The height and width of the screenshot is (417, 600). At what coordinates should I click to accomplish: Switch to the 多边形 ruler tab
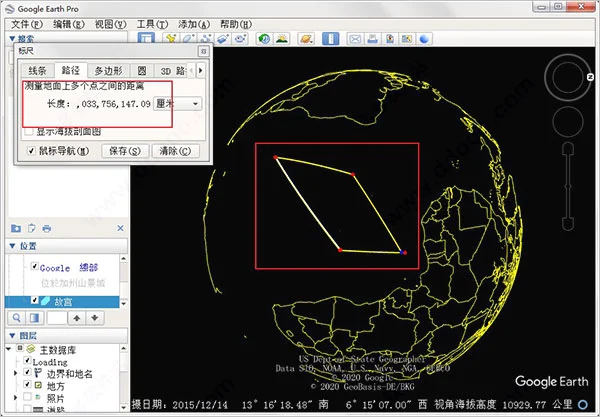109,71
